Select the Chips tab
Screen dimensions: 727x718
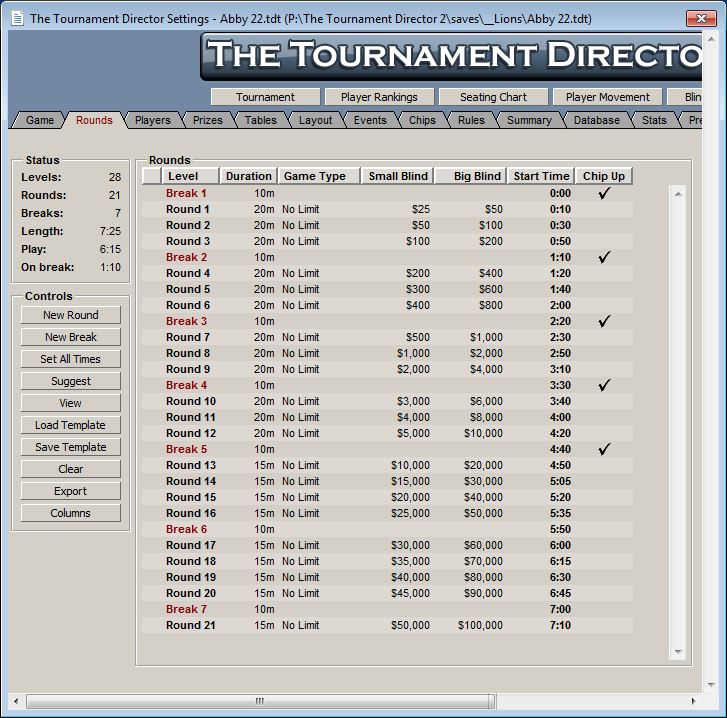[422, 120]
